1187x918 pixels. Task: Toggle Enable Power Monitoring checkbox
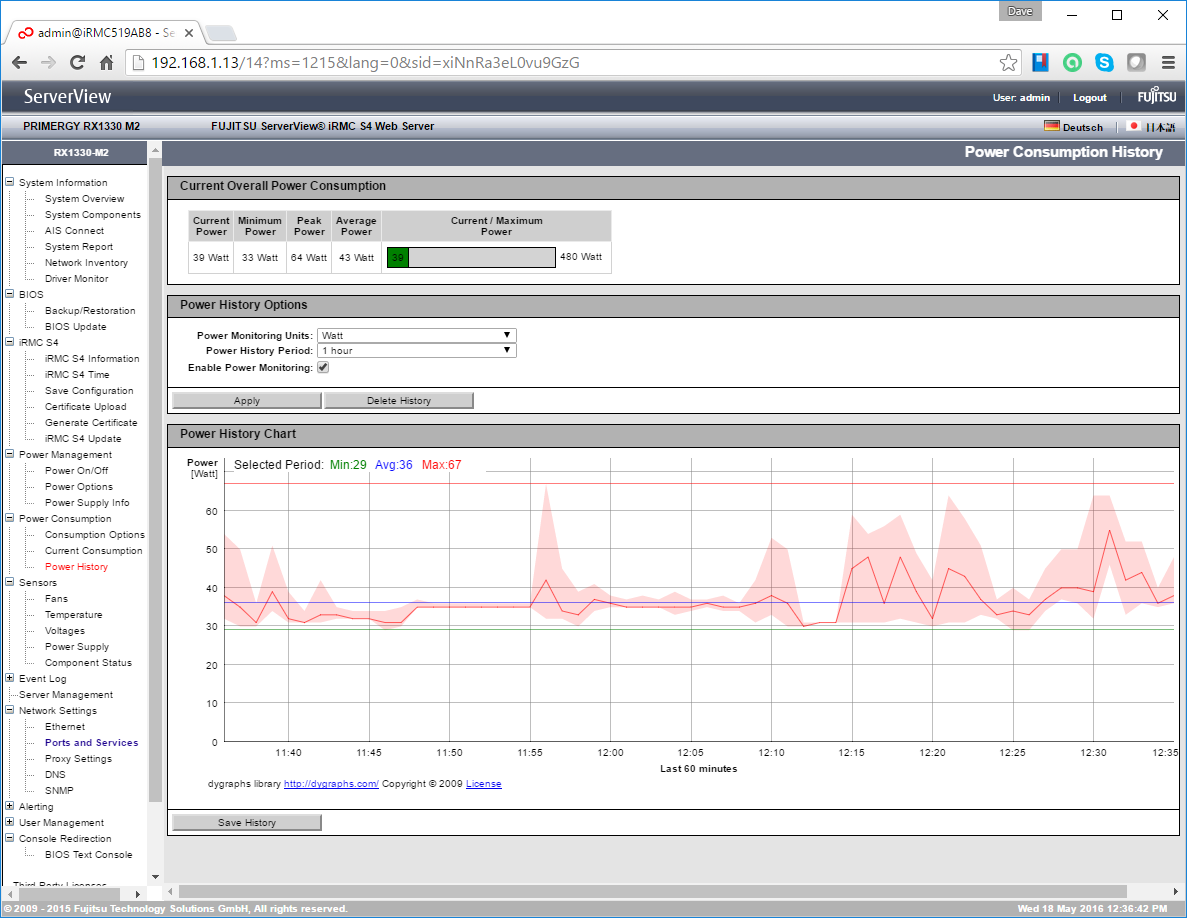click(323, 367)
